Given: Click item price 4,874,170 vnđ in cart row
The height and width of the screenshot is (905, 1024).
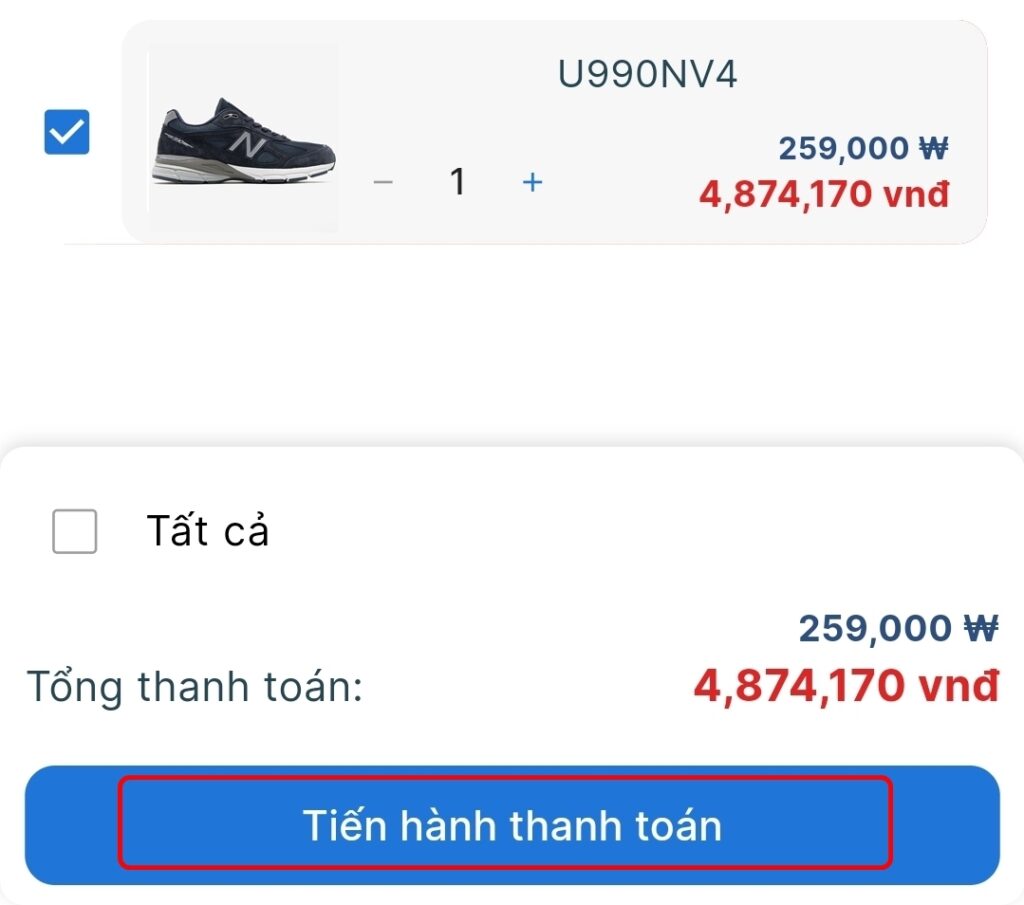Looking at the screenshot, I should coord(823,193).
